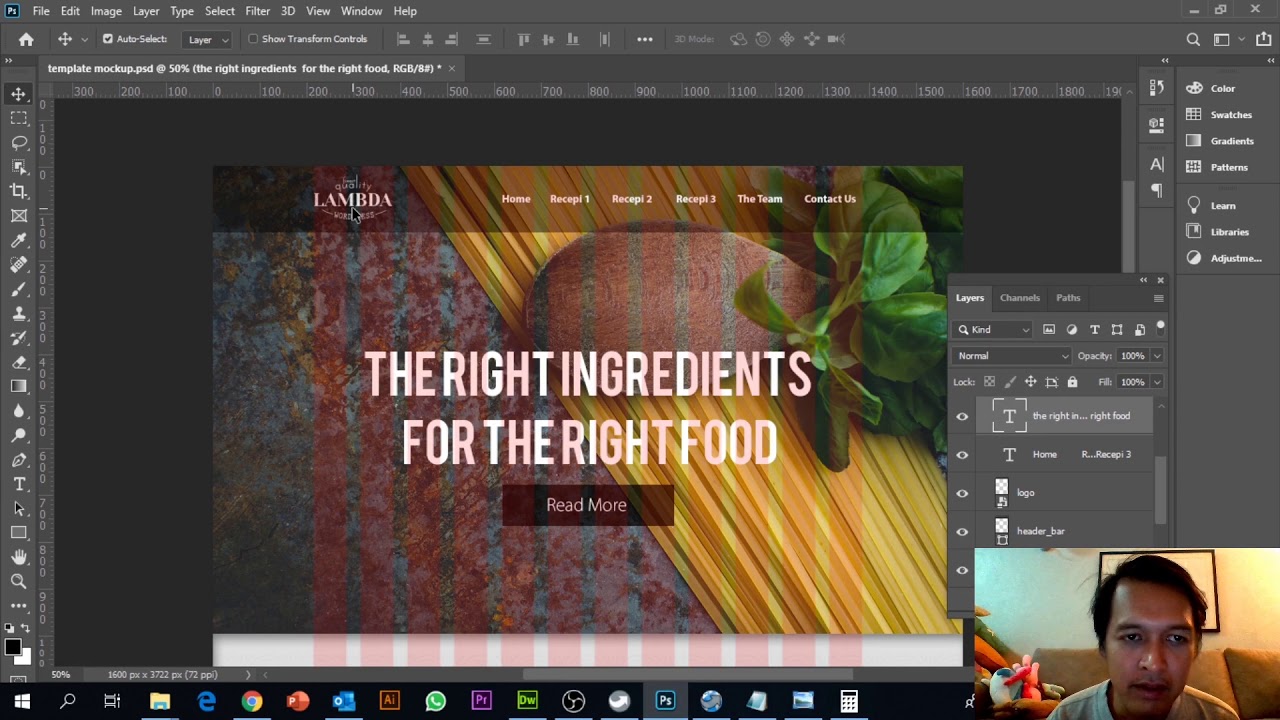Enable Show Transform Controls checkbox
The height and width of the screenshot is (720, 1280).
(253, 39)
